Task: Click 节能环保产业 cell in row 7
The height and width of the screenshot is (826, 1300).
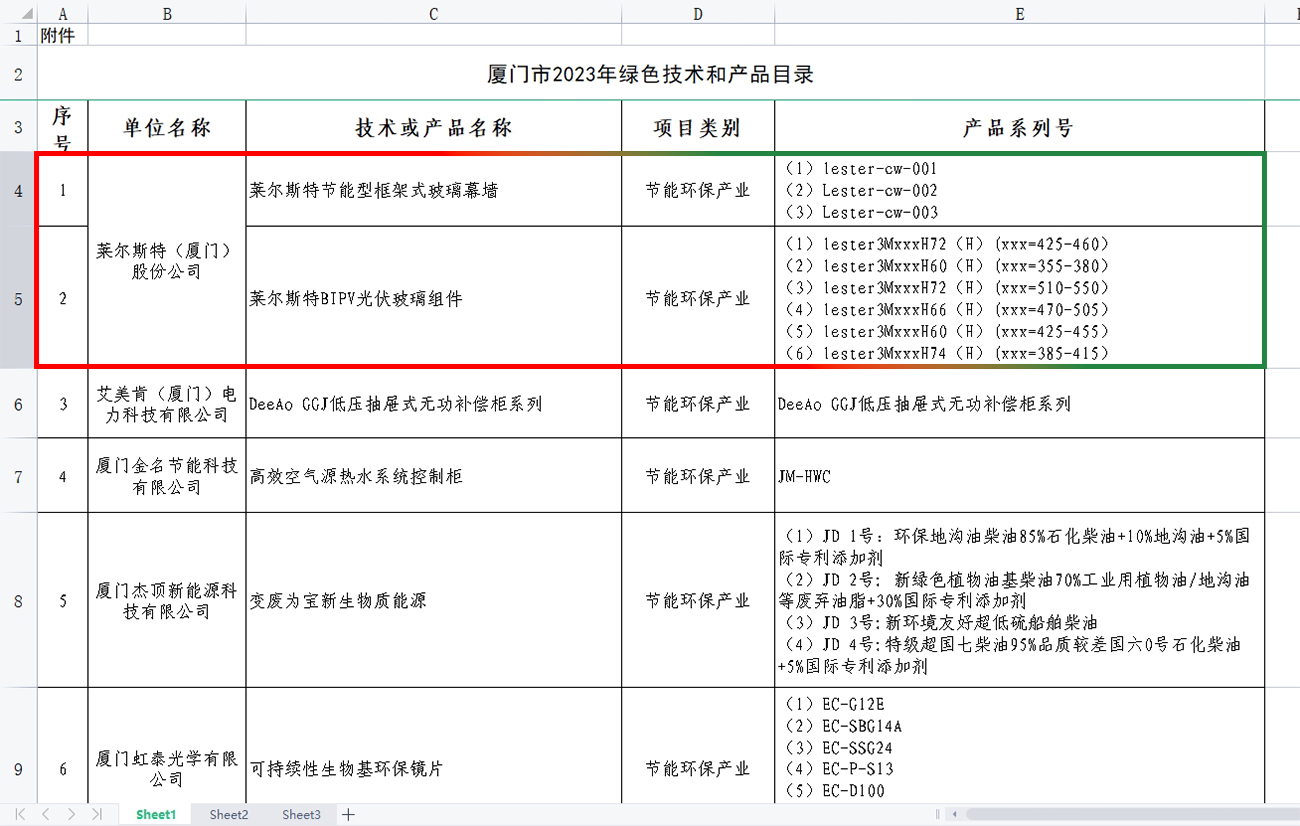Action: [697, 476]
